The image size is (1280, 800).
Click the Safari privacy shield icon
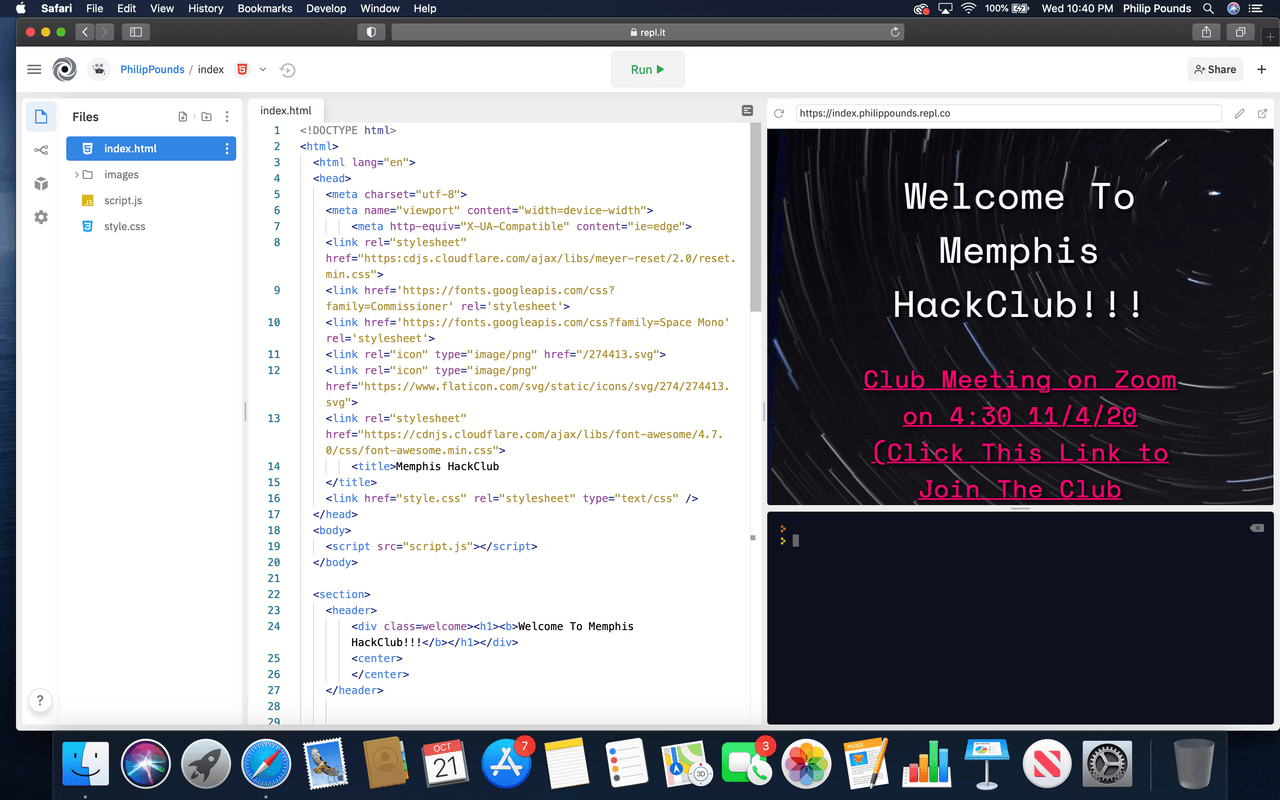coord(371,32)
